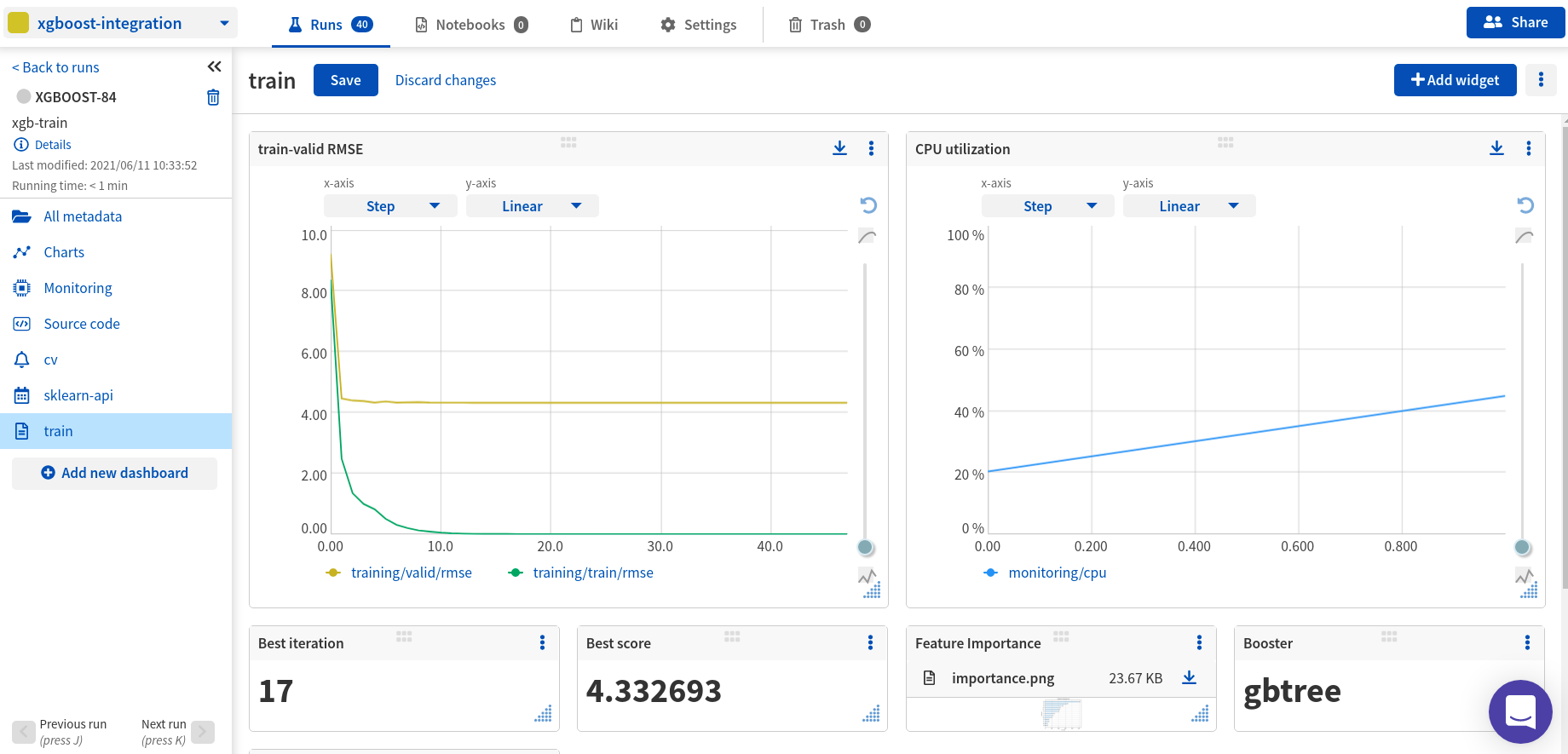Download the train-valid RMSE chart
Viewport: 1568px width, 754px height.
pyautogui.click(x=839, y=148)
